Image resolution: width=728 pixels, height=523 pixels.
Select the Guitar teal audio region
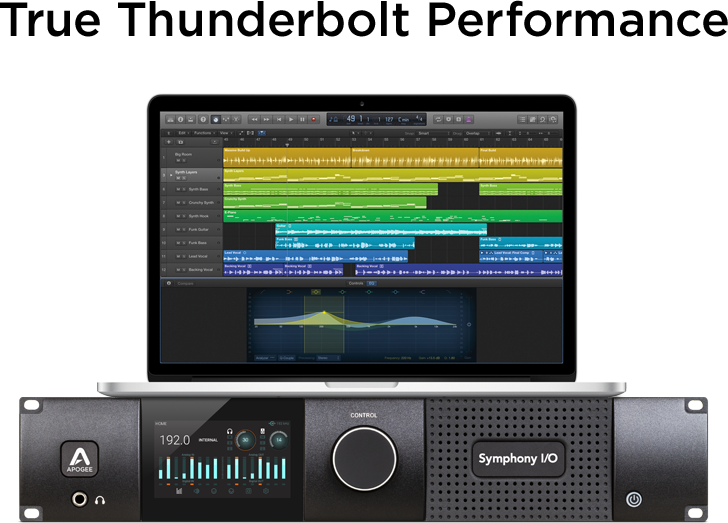pos(381,229)
